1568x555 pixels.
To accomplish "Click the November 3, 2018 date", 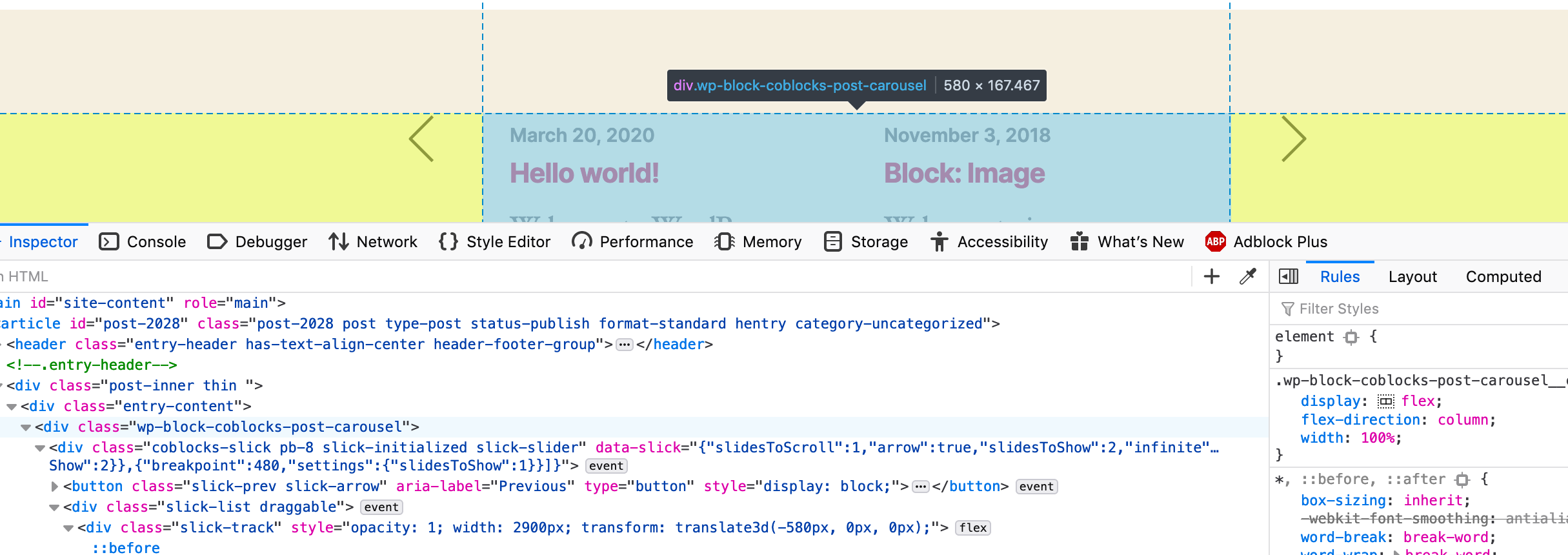I will point(967,136).
